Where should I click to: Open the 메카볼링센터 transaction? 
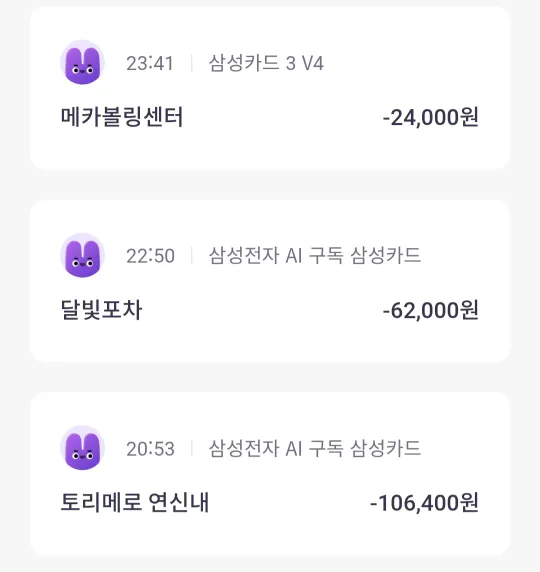click(270, 89)
